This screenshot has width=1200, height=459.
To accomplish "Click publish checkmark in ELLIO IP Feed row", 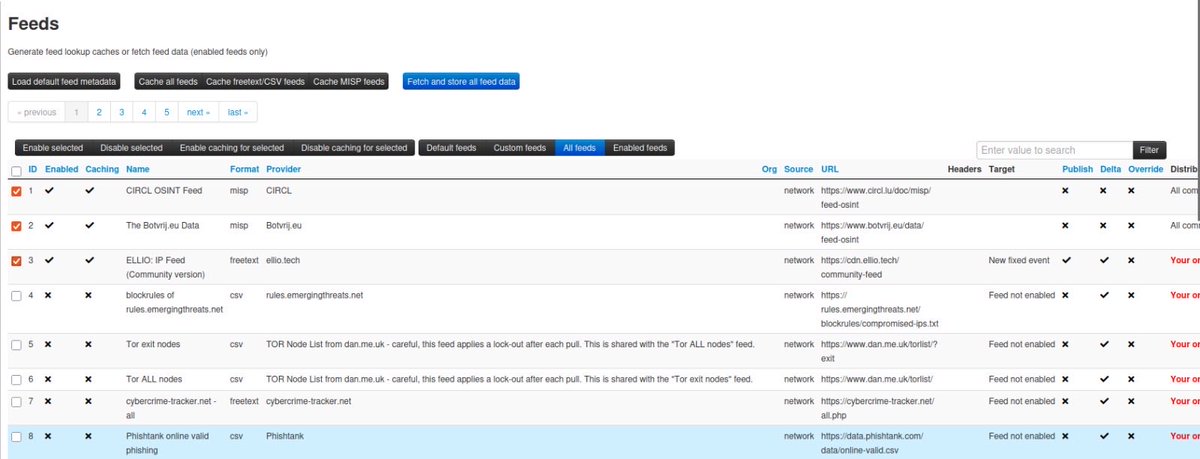I will tap(1067, 260).
